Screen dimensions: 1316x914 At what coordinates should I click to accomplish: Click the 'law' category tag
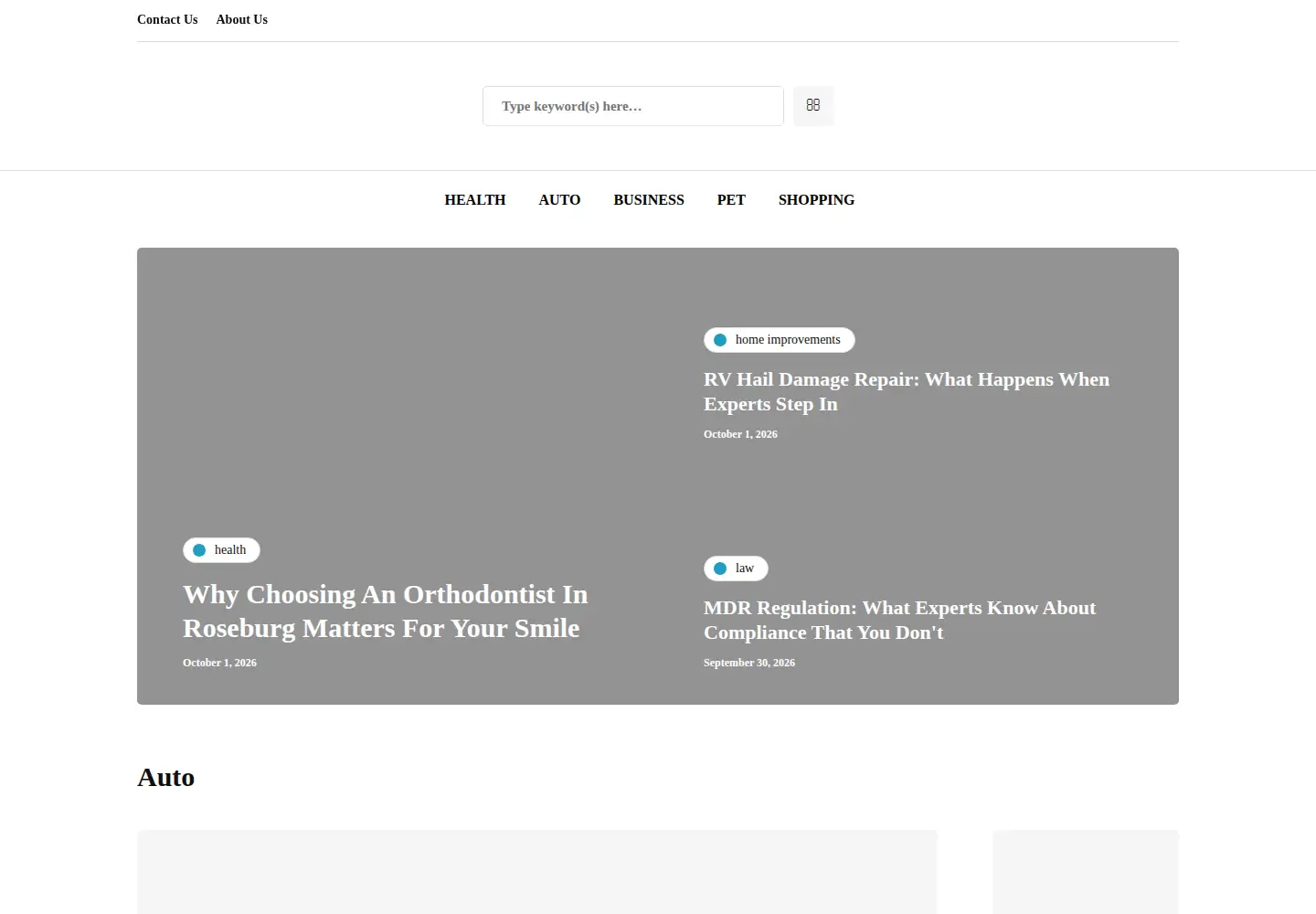pos(736,569)
